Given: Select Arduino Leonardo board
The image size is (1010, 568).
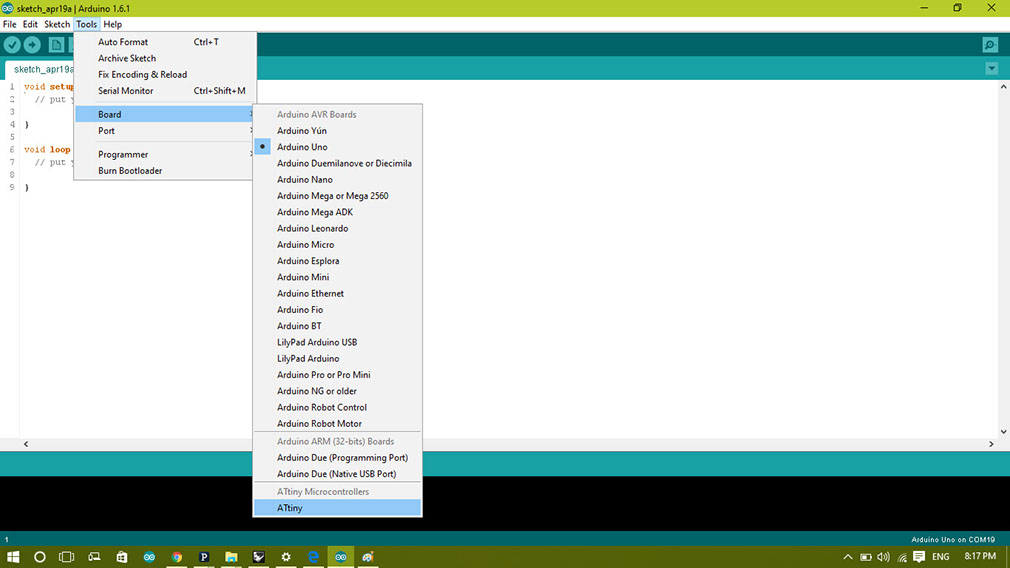Looking at the screenshot, I should click(x=338, y=228).
